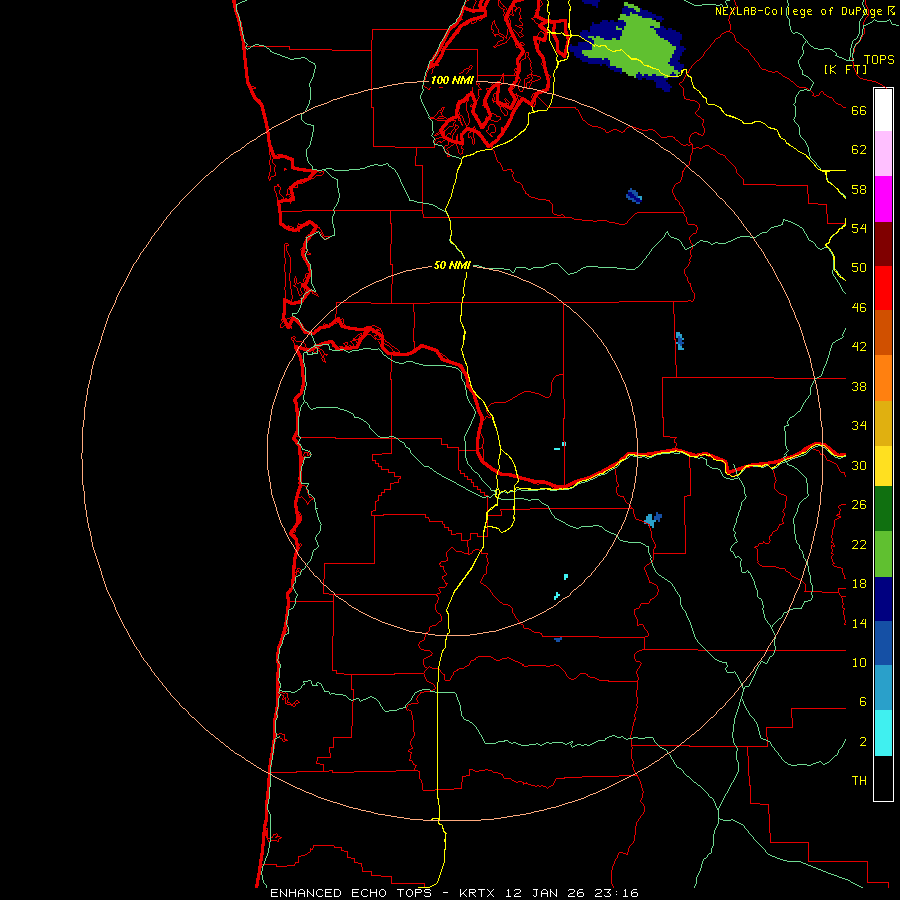The image size is (900, 900).
Task: Click the '[K FT]' units label
Action: coord(845,70)
